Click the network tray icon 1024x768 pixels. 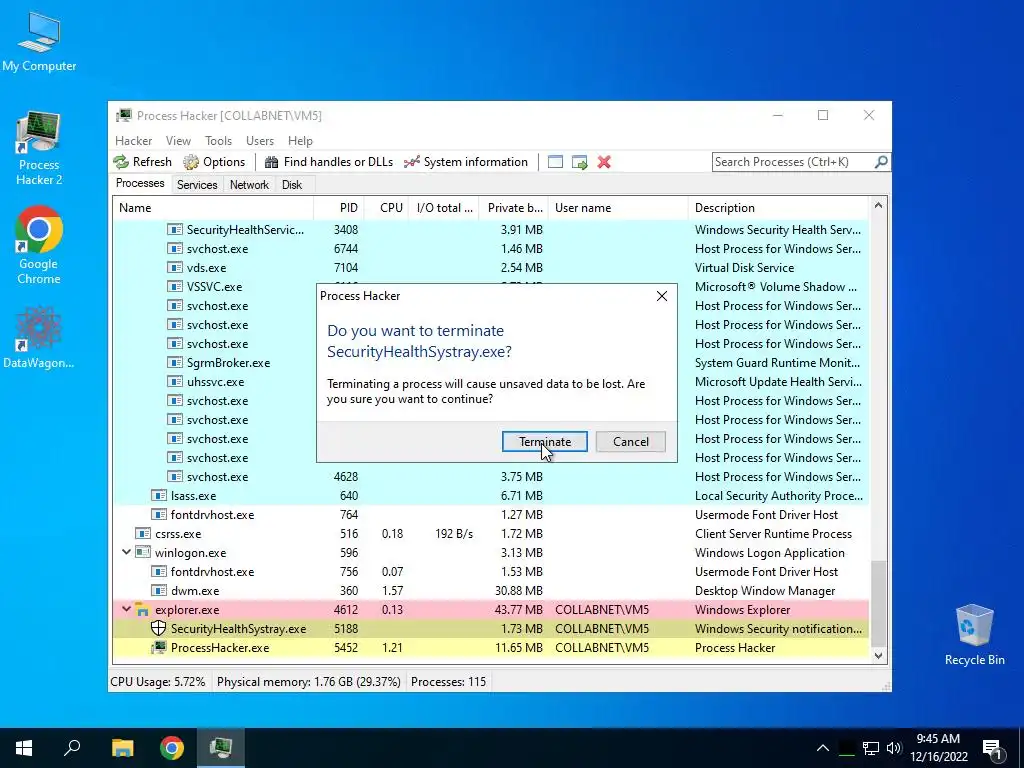coord(871,748)
